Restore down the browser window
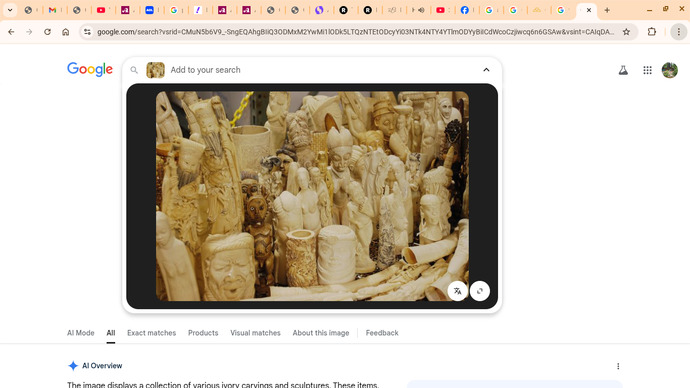The image size is (690, 388). tap(665, 9)
